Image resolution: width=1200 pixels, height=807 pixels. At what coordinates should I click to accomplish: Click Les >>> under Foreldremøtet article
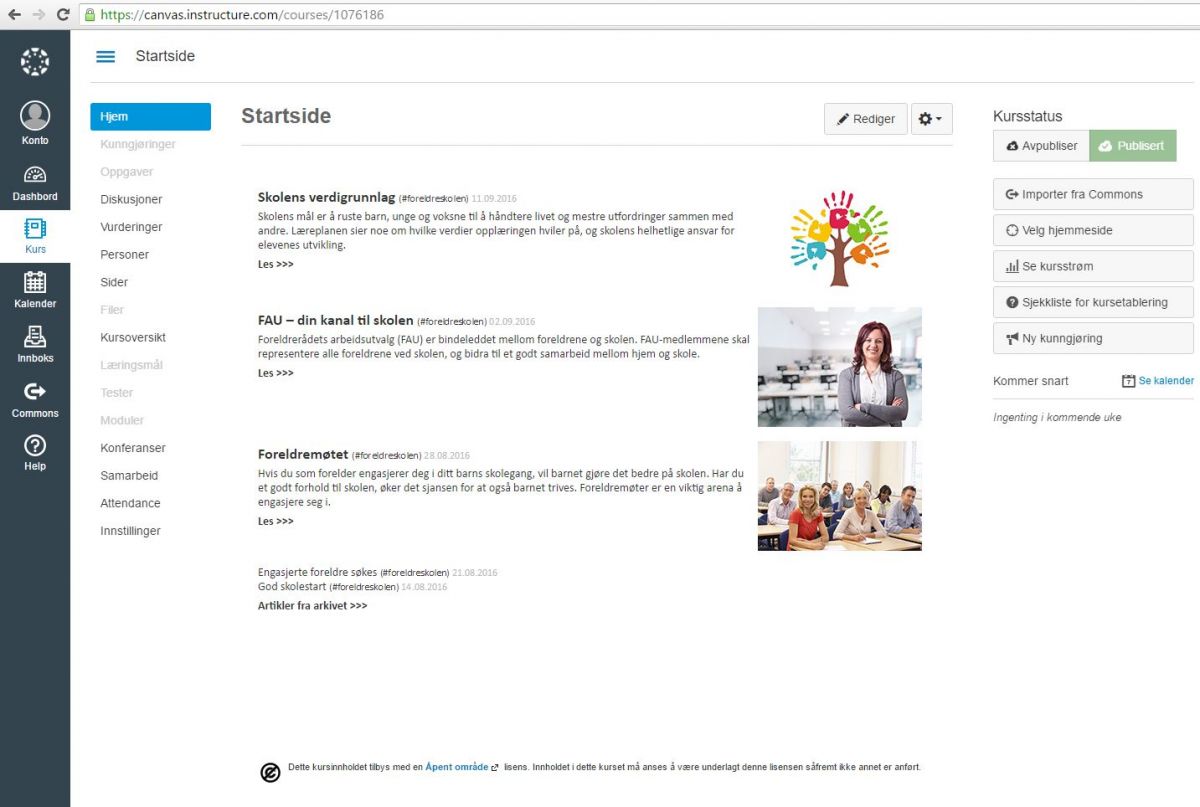pyautogui.click(x=276, y=521)
